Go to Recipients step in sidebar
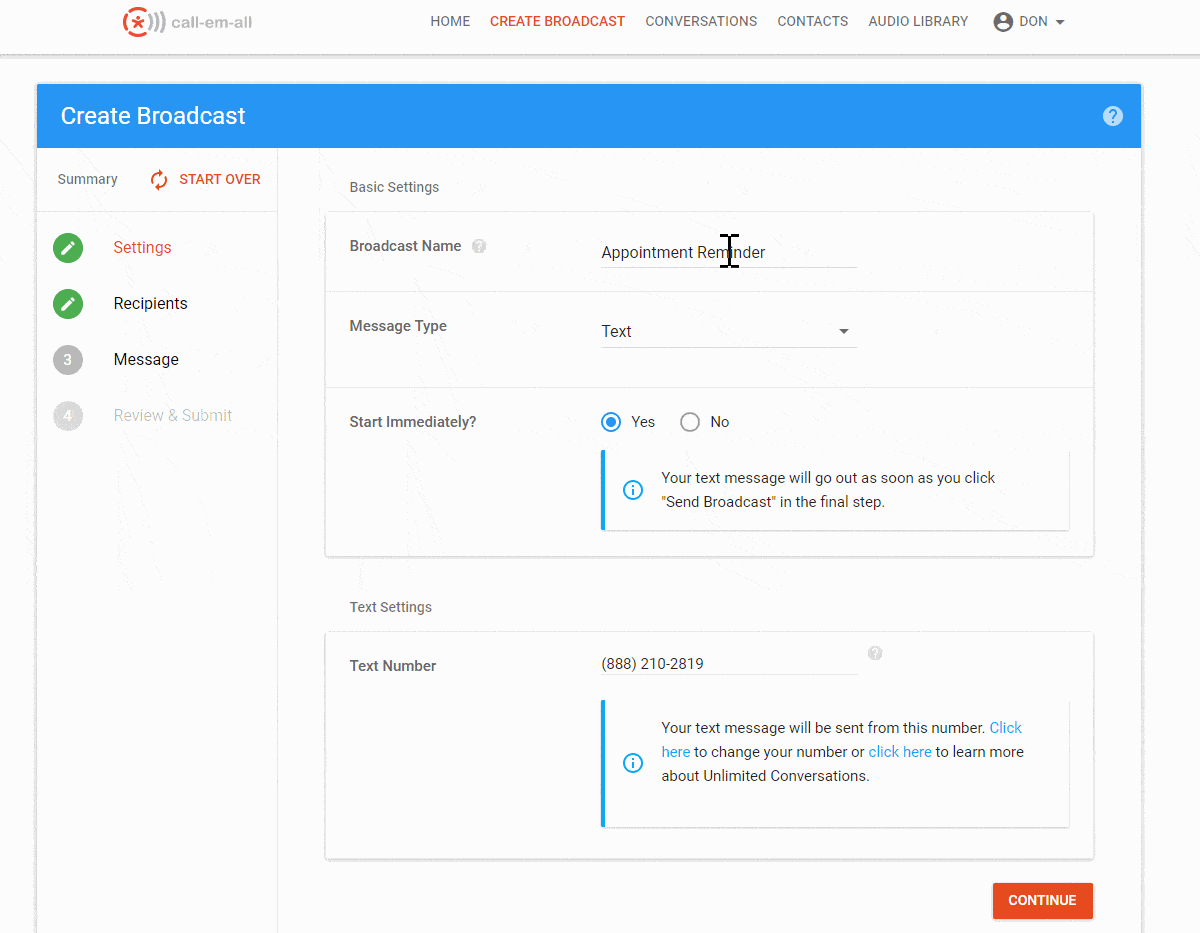This screenshot has width=1200, height=933. (x=150, y=304)
